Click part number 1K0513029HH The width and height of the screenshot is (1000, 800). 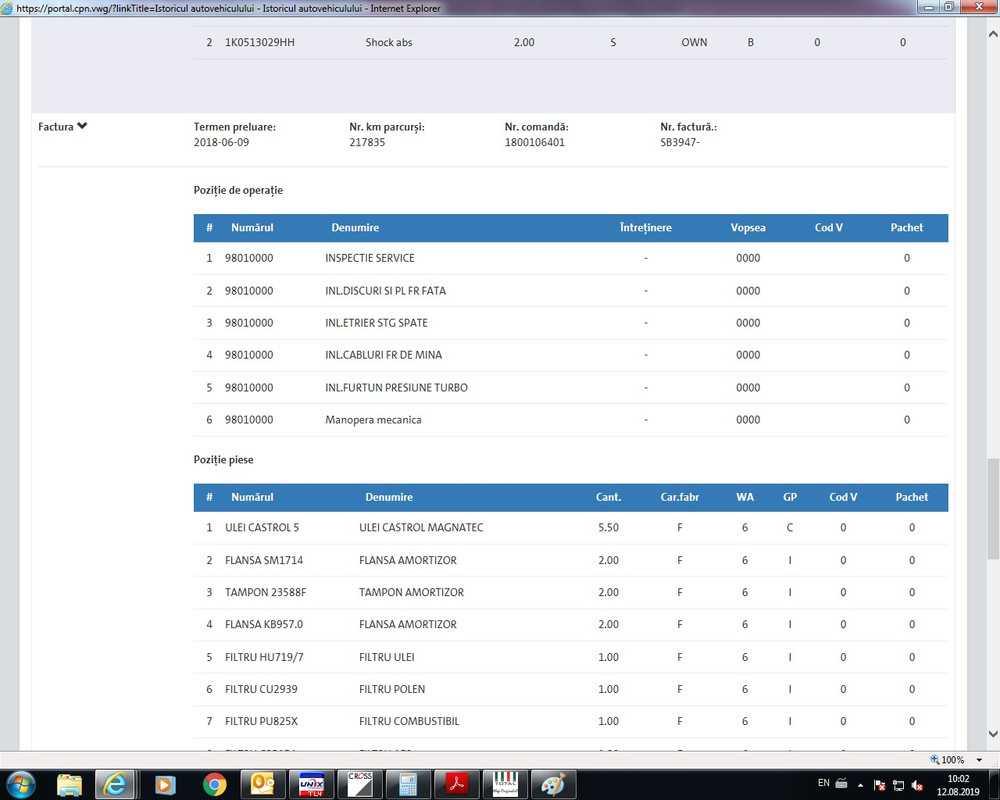pyautogui.click(x=260, y=43)
